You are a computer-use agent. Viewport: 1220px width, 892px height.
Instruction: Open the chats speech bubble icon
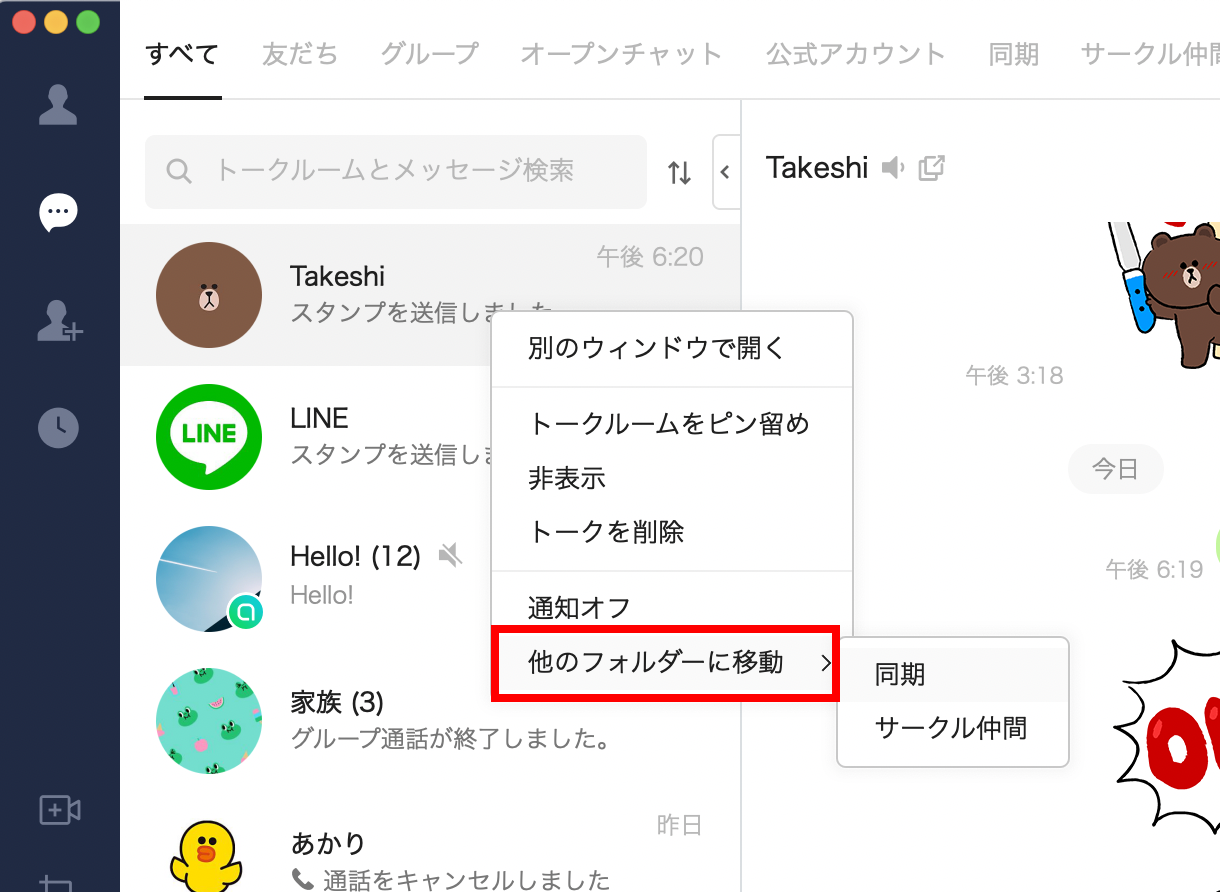tap(58, 211)
